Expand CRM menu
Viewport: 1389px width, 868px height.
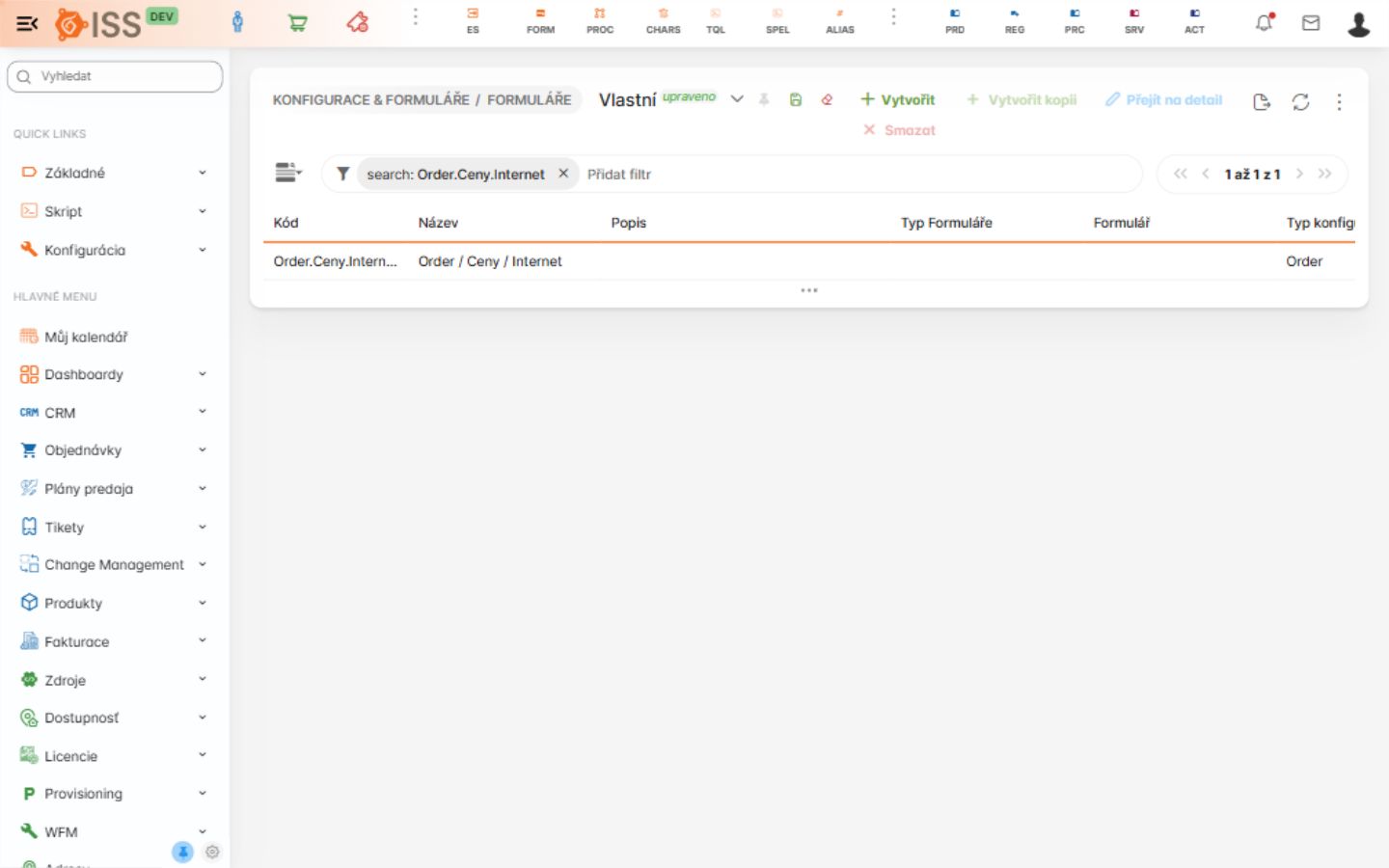(x=114, y=413)
